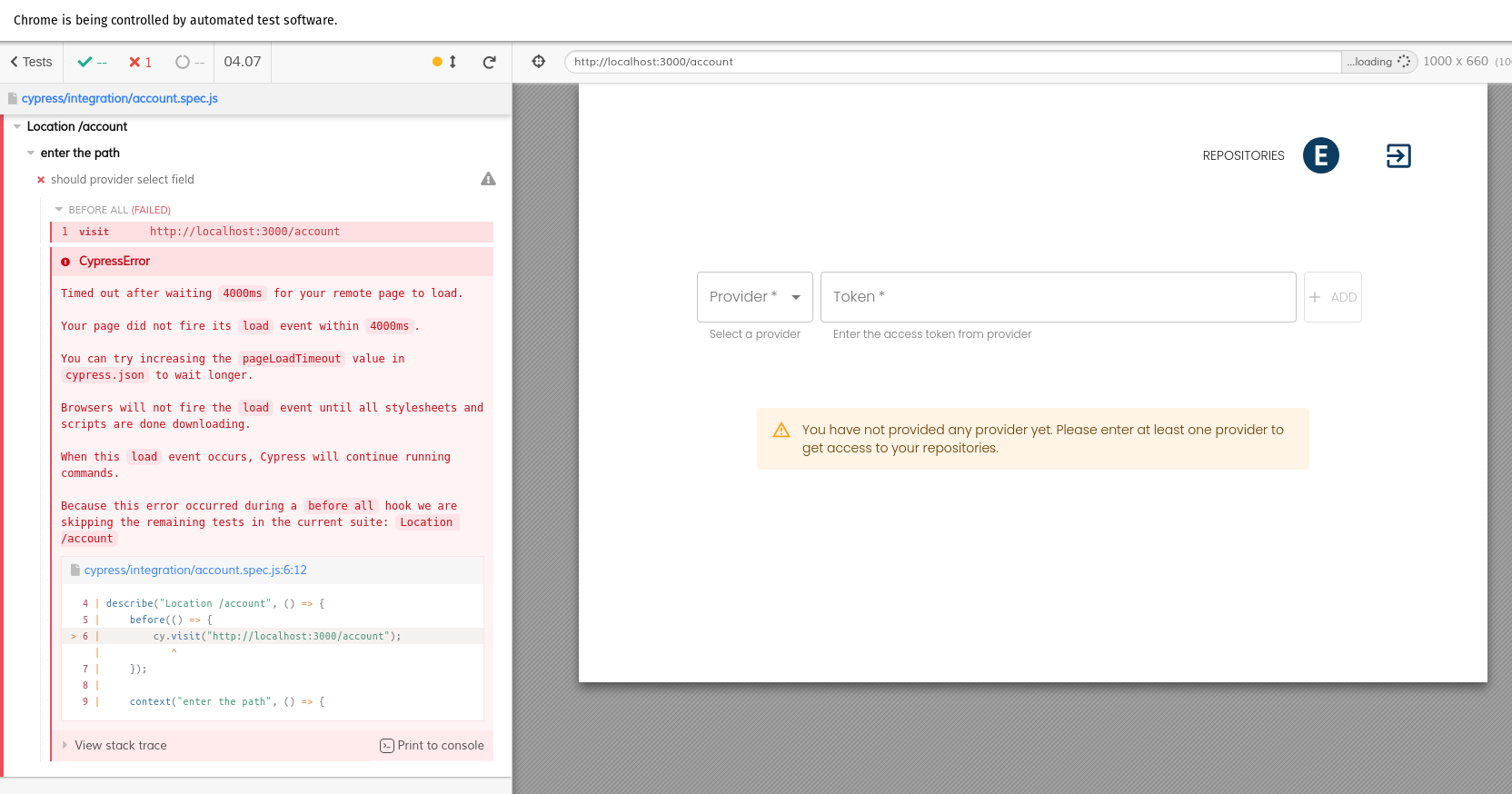Click Print to console button

432,745
